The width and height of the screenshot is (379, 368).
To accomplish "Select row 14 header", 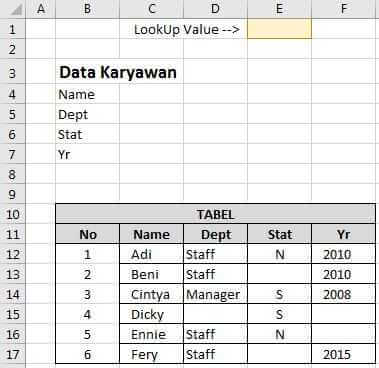I will point(13,294).
